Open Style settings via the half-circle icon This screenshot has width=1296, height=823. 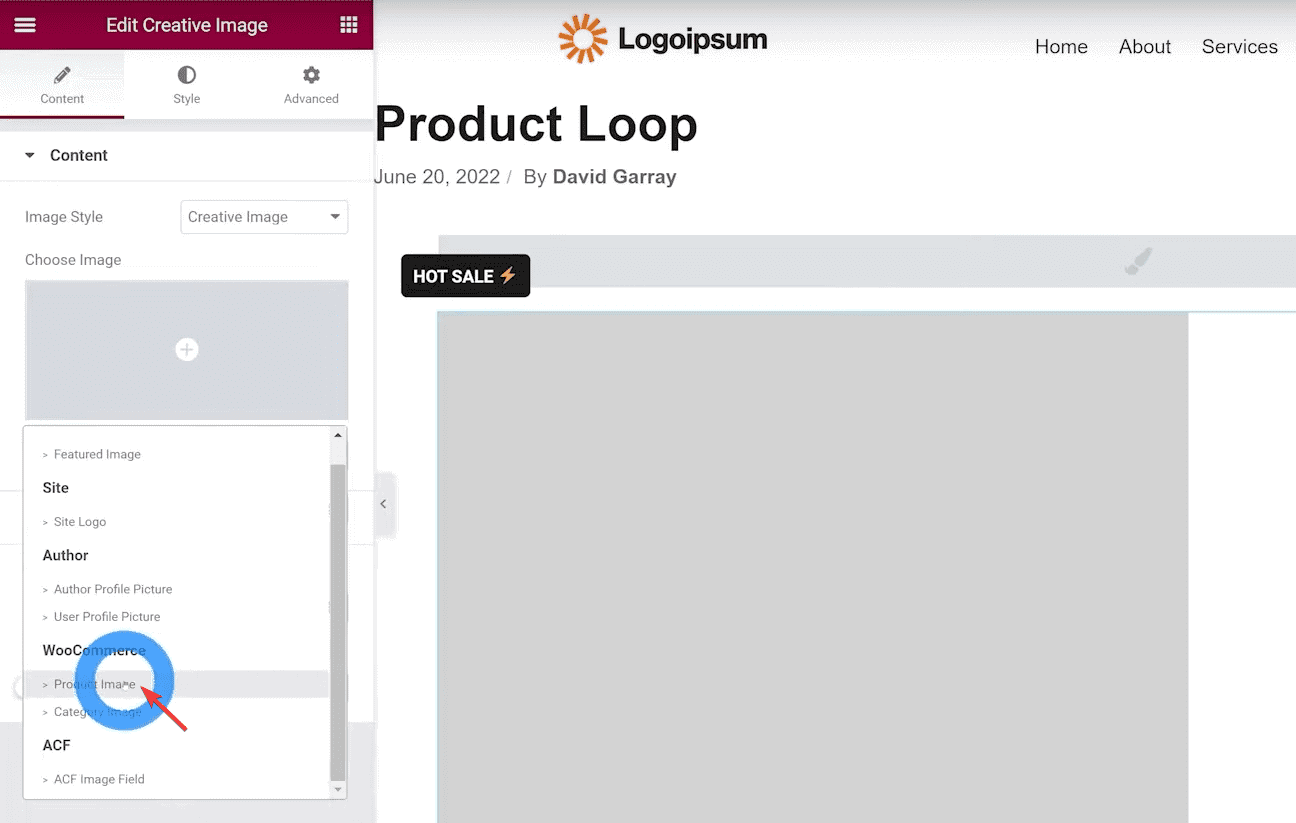(x=186, y=84)
